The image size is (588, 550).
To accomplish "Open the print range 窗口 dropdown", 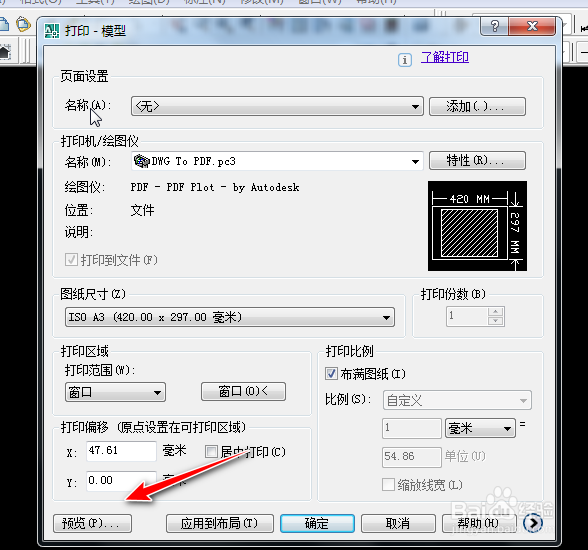I will pos(116,392).
